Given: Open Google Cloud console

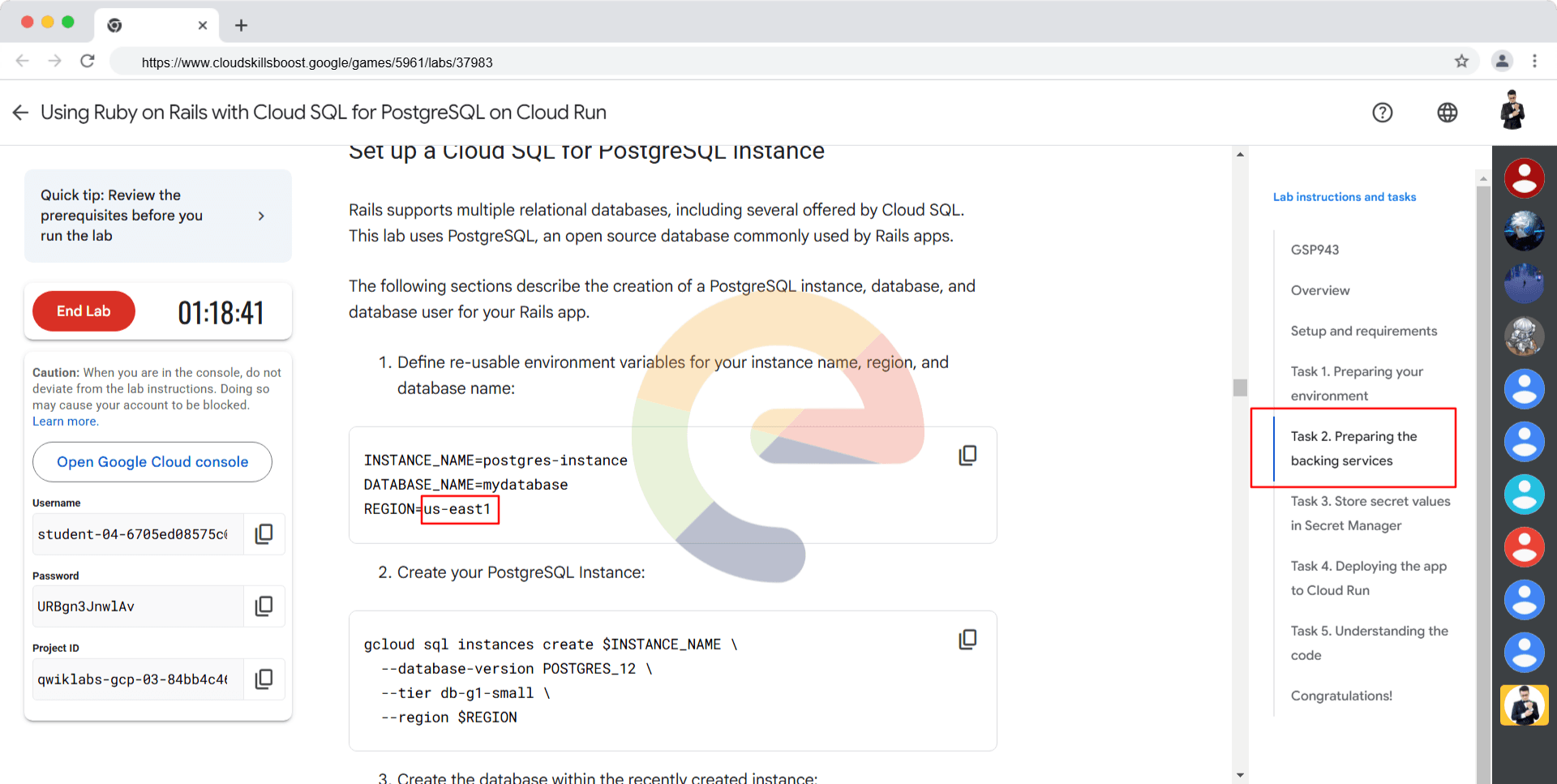Looking at the screenshot, I should [x=152, y=462].
